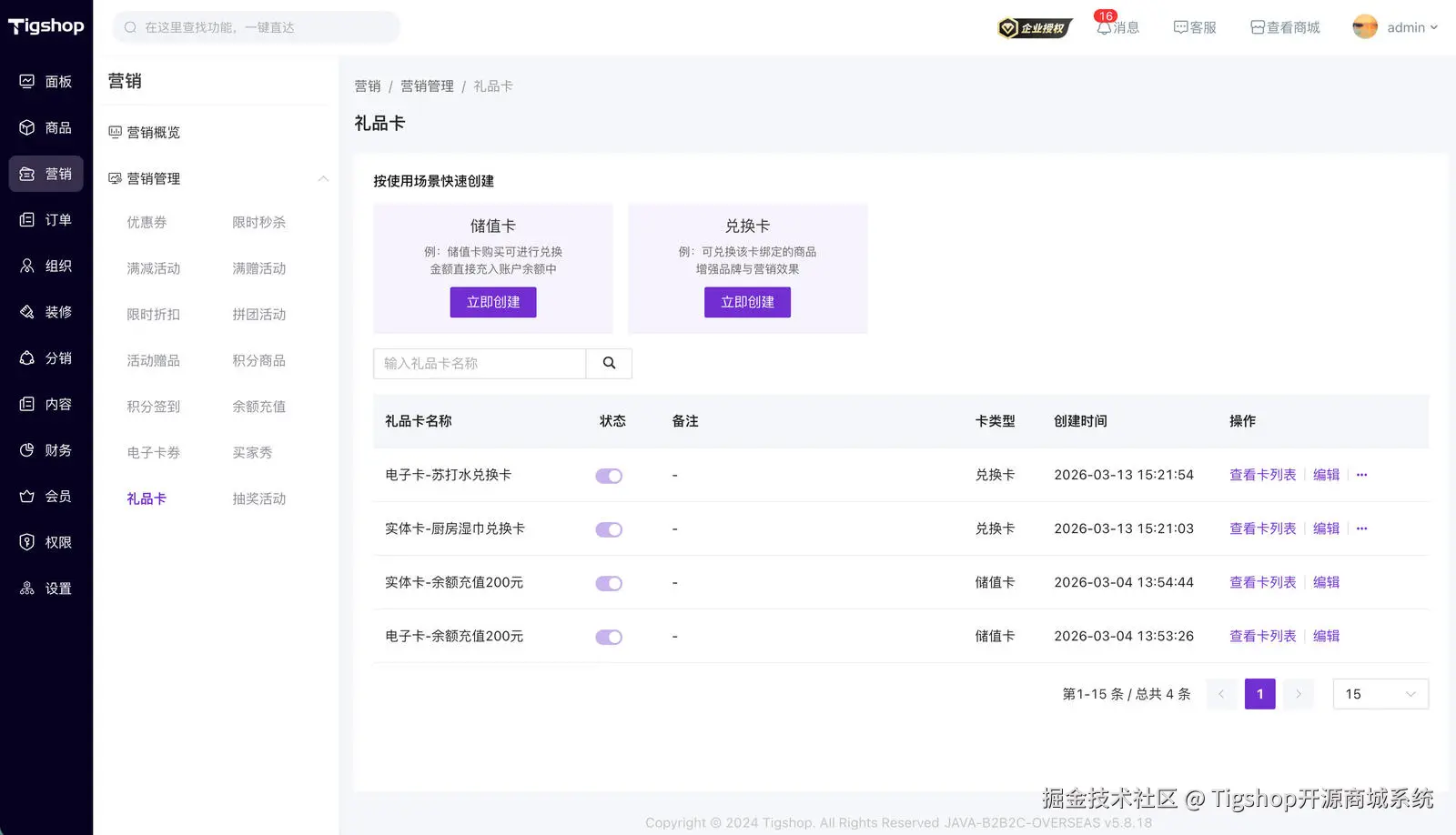Click the admin avatar picture
Viewport: 1456px width, 835px height.
coord(1365,27)
